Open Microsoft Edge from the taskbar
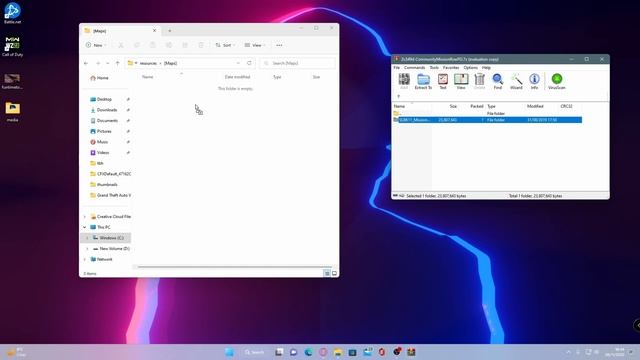Screen dimensions: 640x360 click(x=308, y=352)
